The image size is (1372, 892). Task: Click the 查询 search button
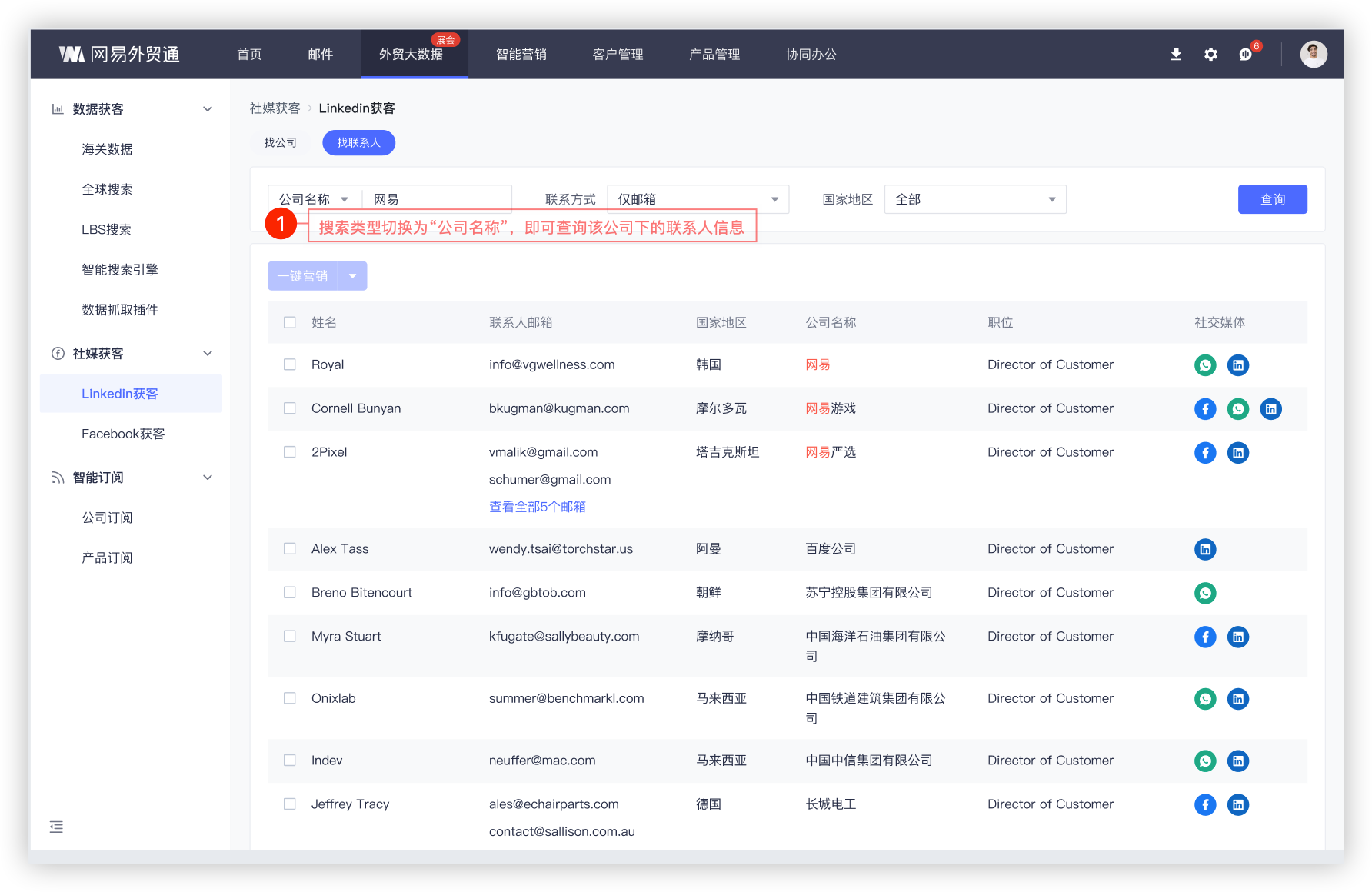1273,199
